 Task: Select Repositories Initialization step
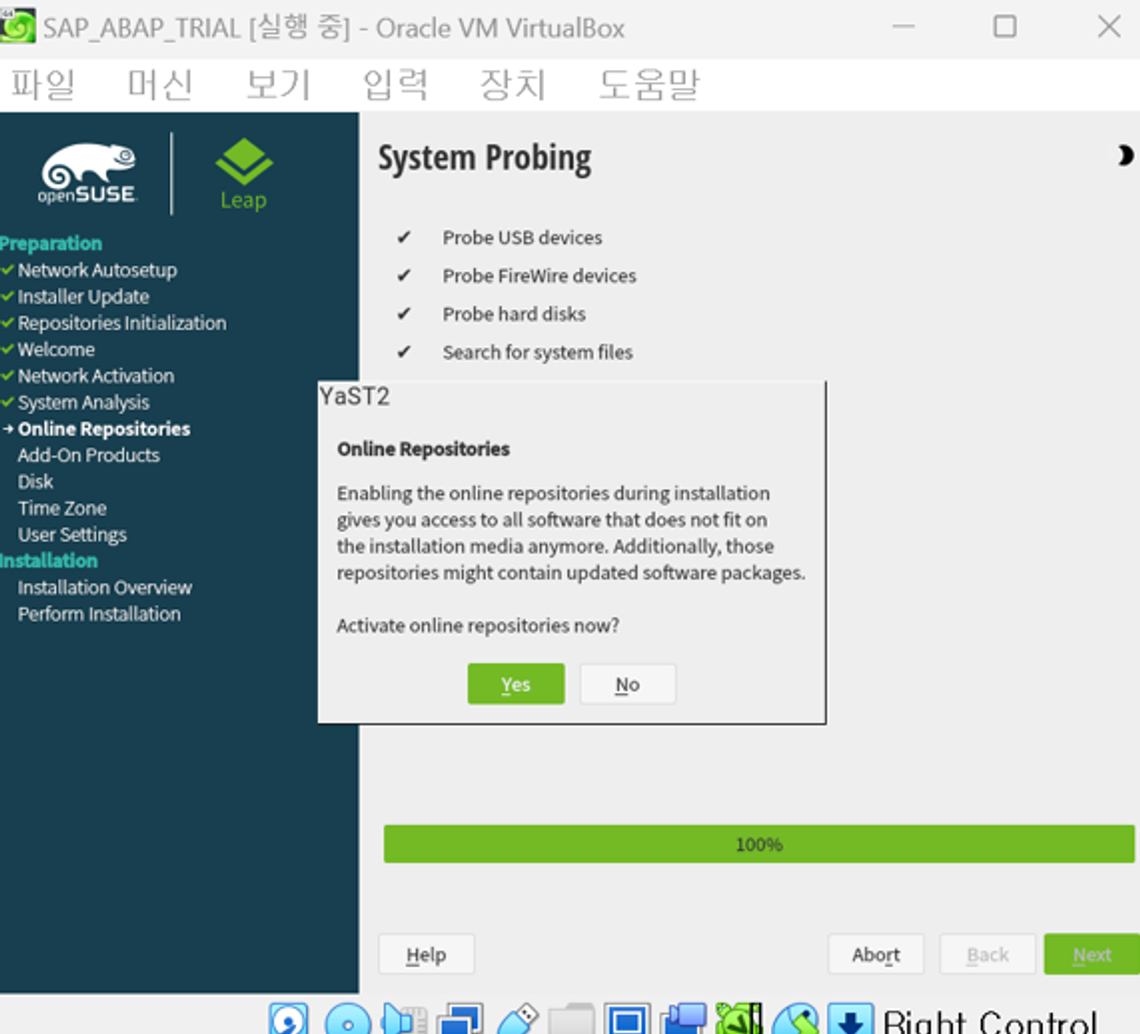[122, 323]
